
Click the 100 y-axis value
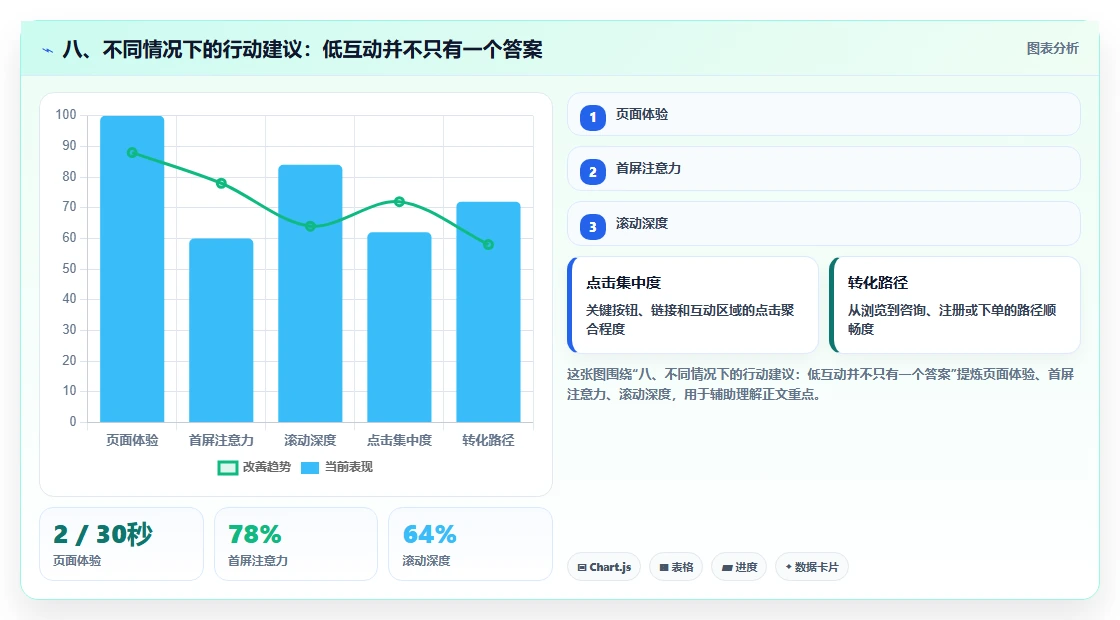(x=66, y=115)
